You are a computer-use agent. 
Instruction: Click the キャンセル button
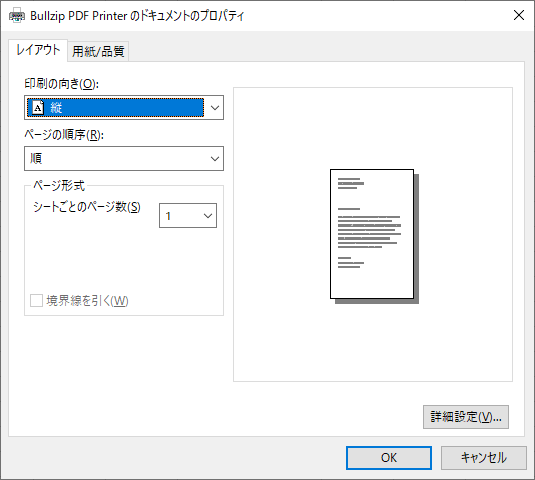click(x=483, y=458)
